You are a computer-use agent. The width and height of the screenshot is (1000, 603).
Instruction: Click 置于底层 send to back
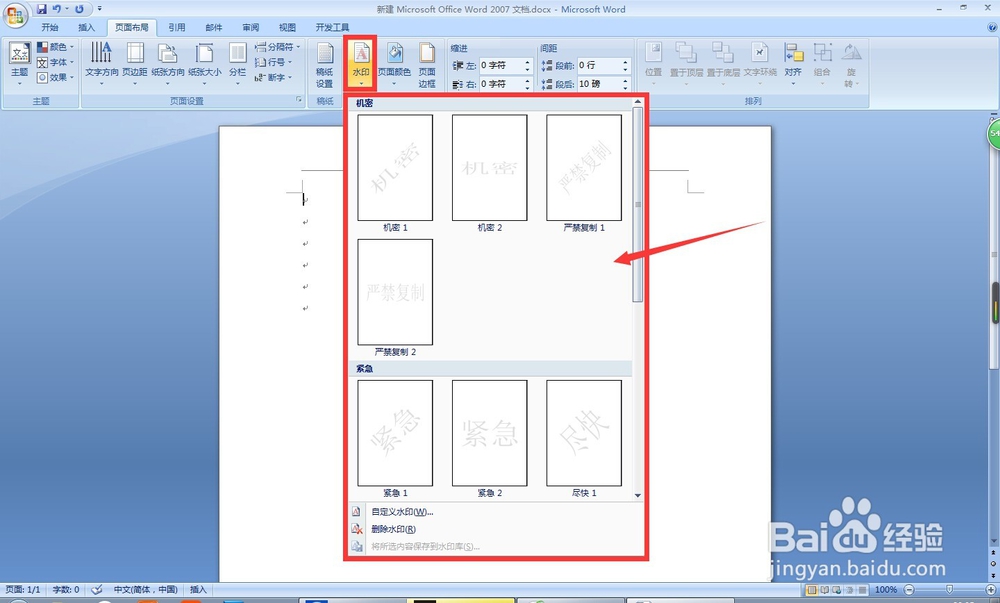tap(723, 64)
